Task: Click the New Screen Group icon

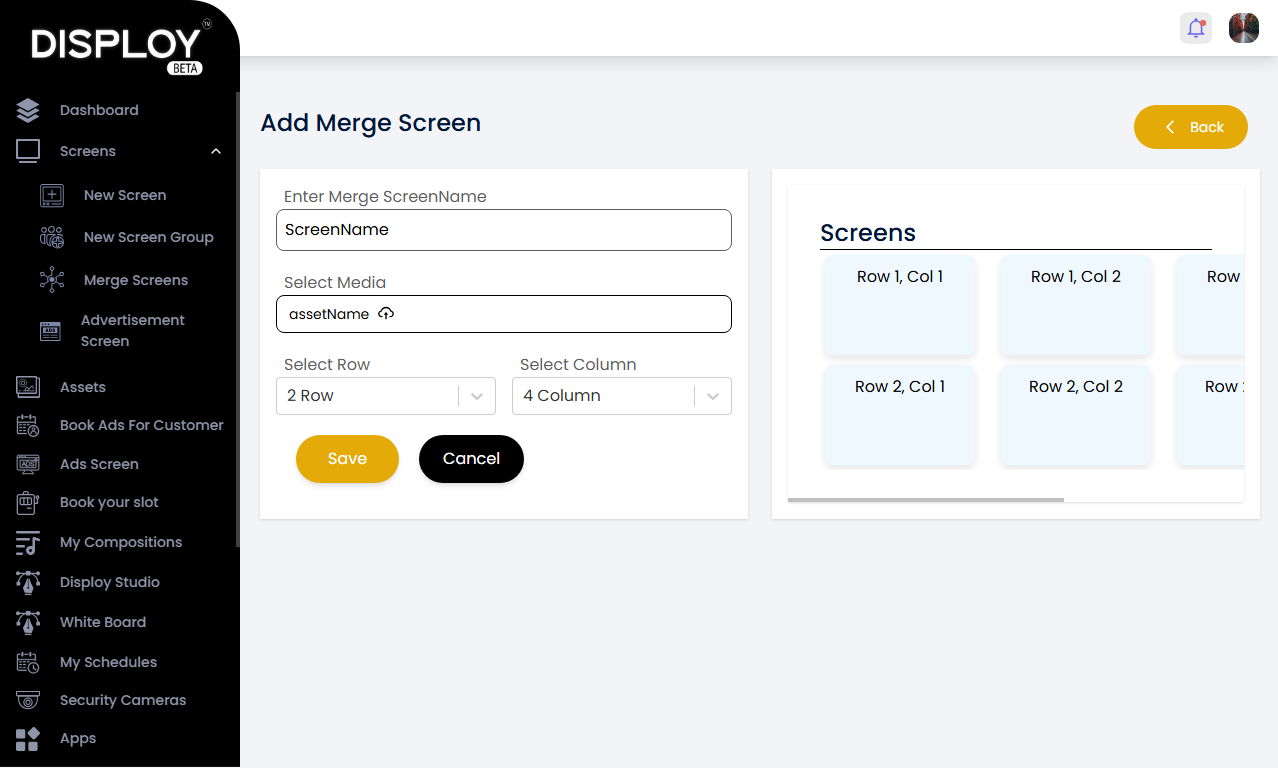Action: click(50, 237)
